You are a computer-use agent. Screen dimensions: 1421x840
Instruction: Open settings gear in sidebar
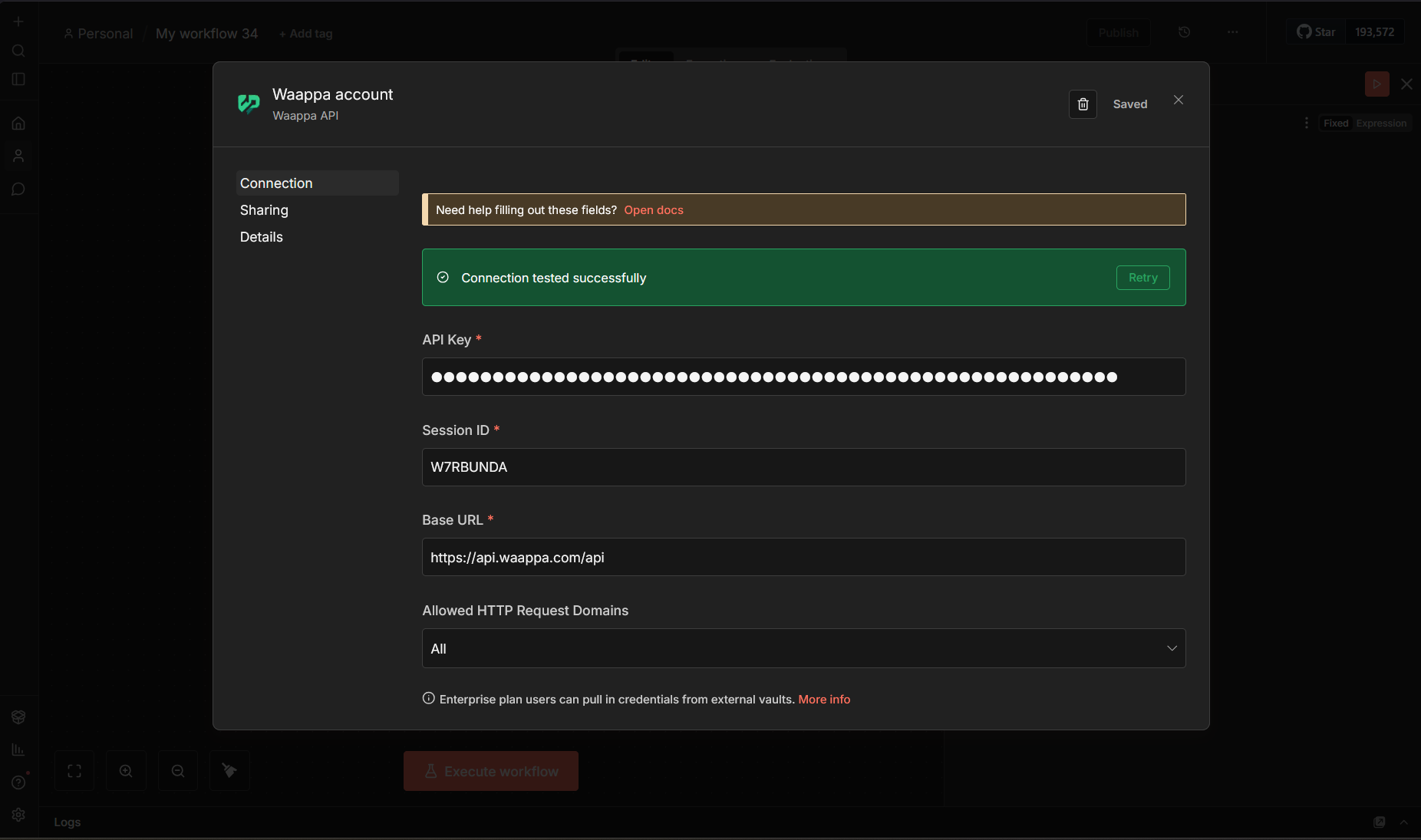click(18, 815)
